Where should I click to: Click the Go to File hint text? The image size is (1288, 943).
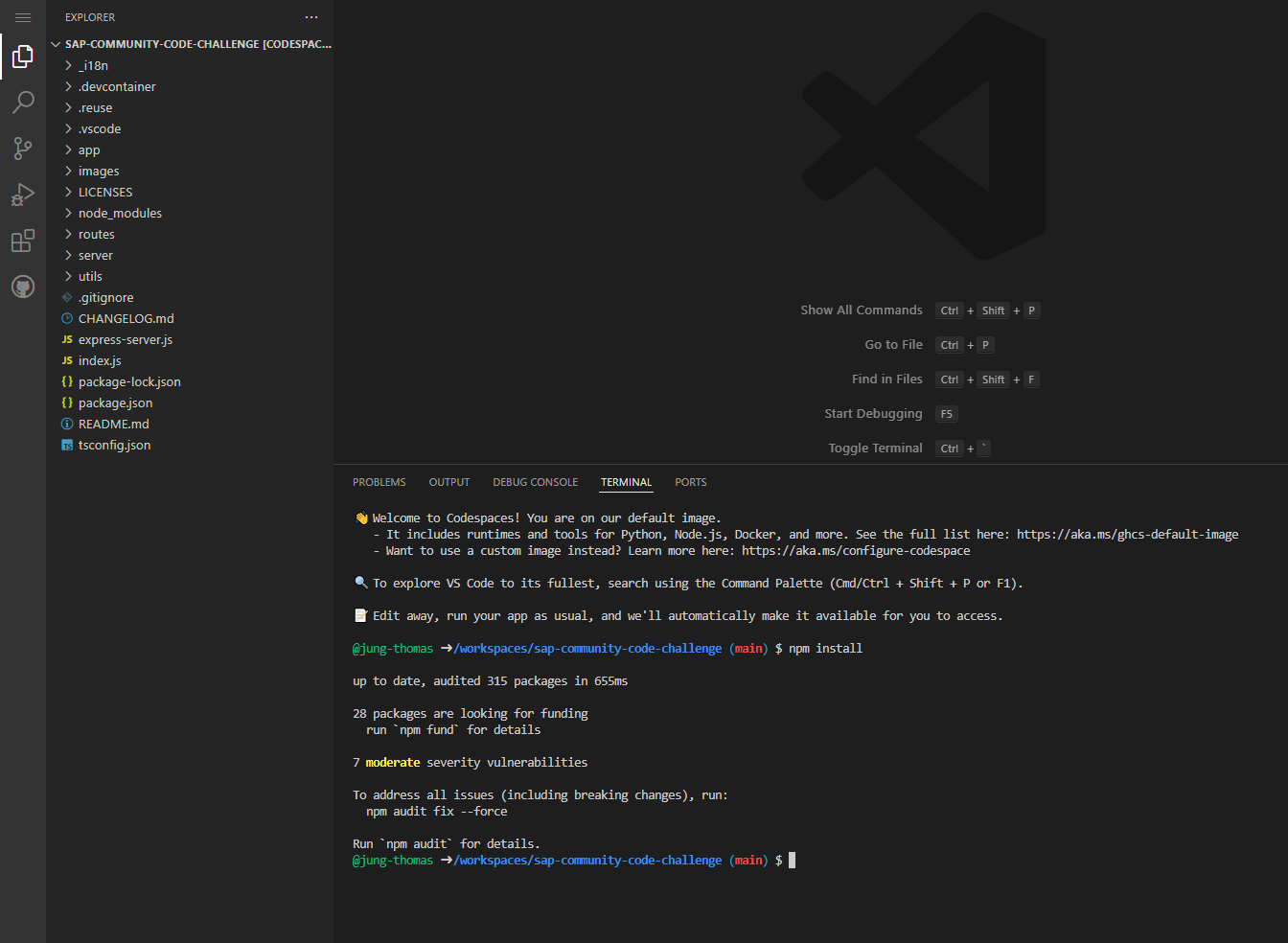click(x=893, y=344)
